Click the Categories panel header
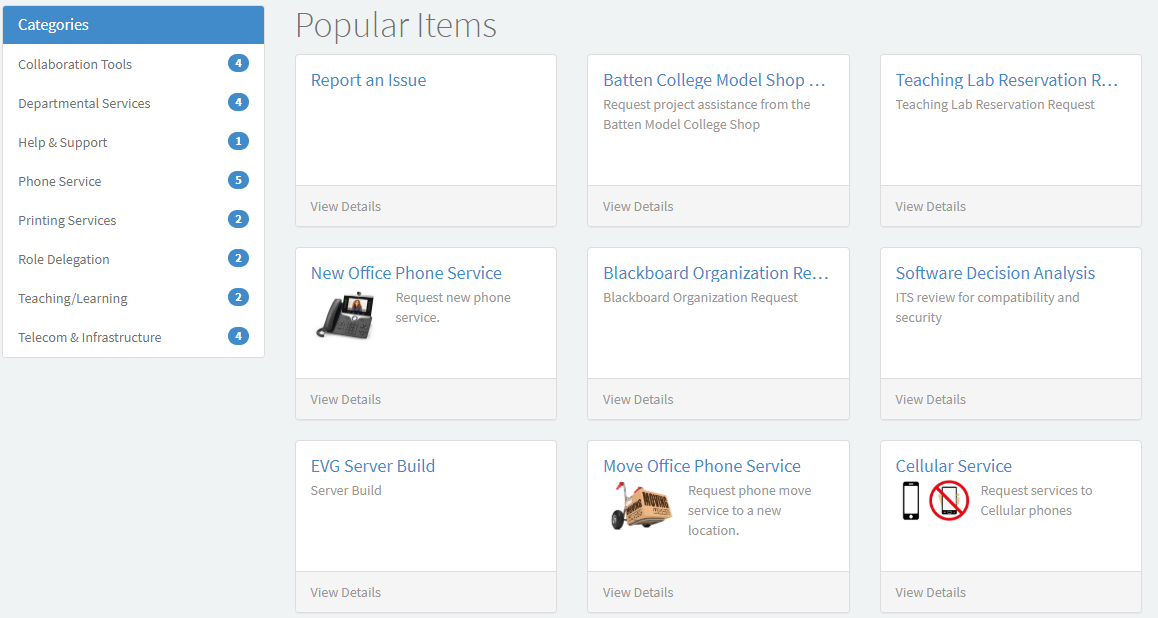The width and height of the screenshot is (1158, 618). pos(133,25)
